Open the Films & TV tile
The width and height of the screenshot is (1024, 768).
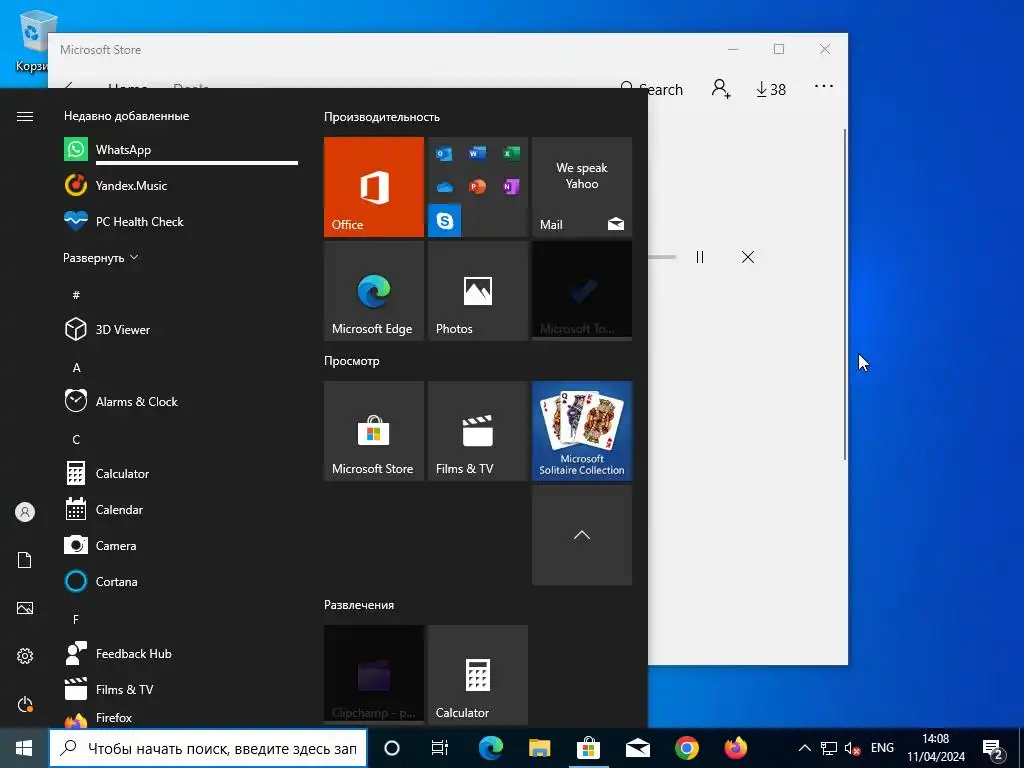[x=478, y=431]
